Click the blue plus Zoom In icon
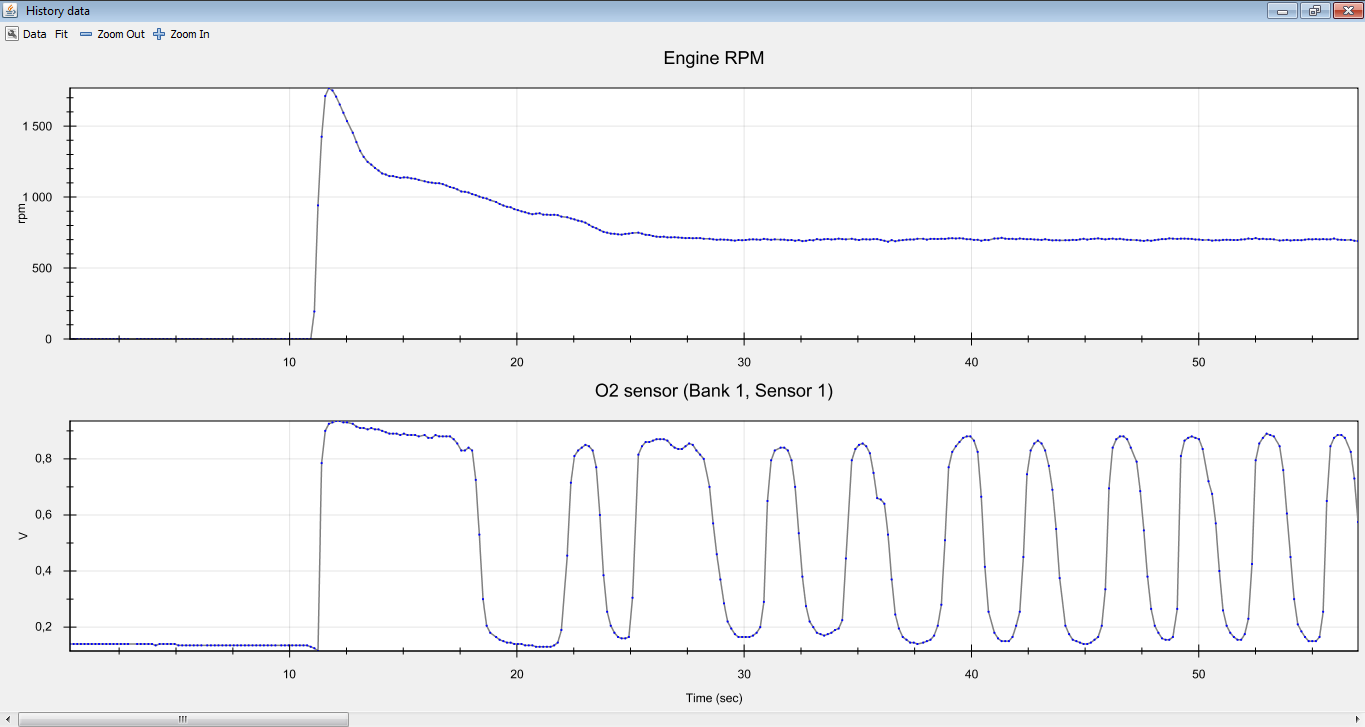The width and height of the screenshot is (1365, 727). pos(159,34)
